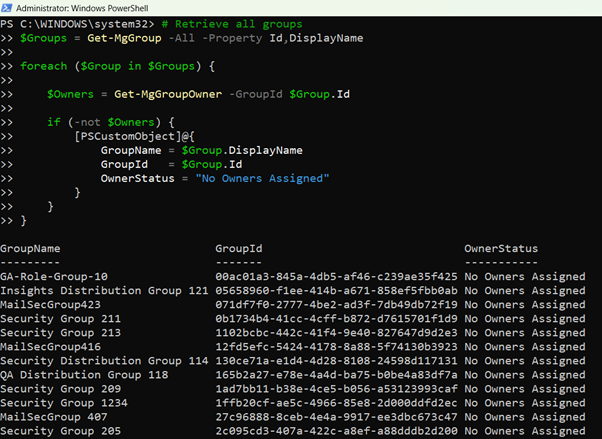Click the Insights Distribution Group 121 entry
This screenshot has height=439, width=602.
(104, 290)
